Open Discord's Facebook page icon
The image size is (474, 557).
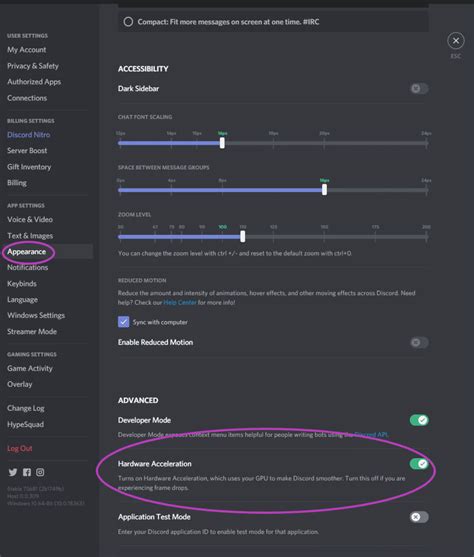tap(27, 472)
